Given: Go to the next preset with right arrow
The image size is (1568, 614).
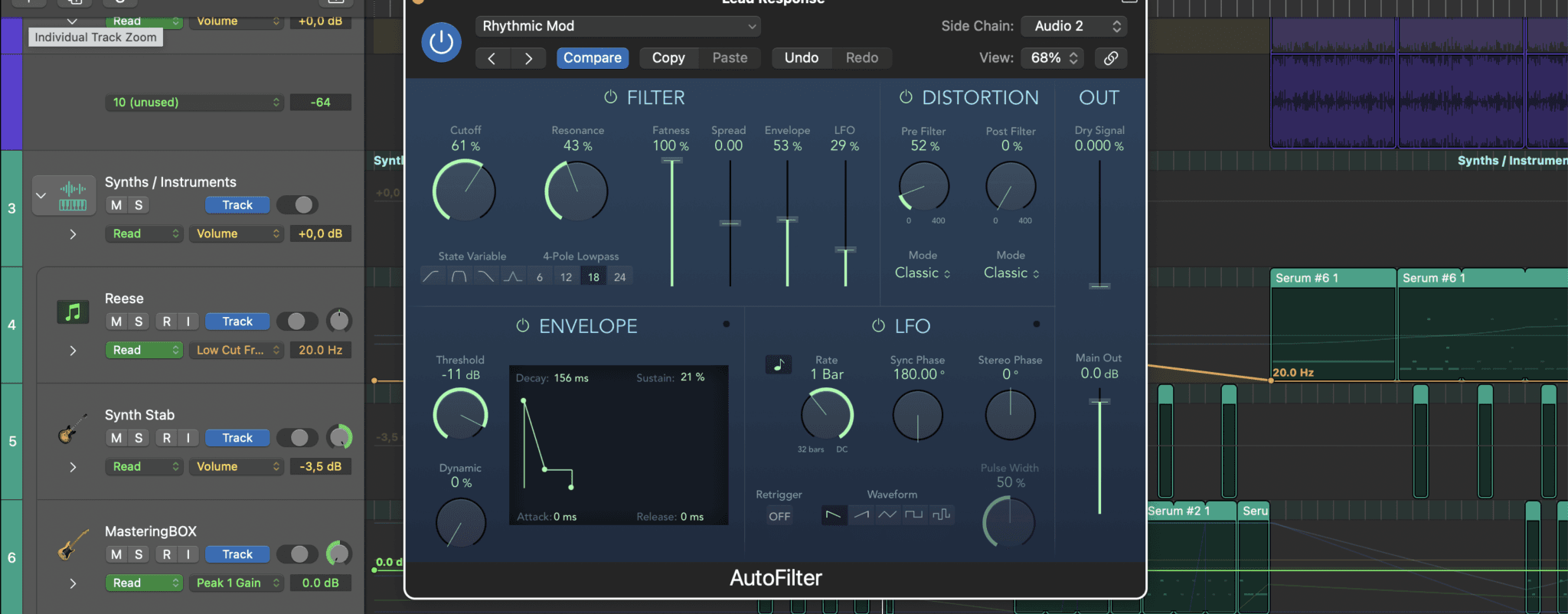Looking at the screenshot, I should pos(528,58).
